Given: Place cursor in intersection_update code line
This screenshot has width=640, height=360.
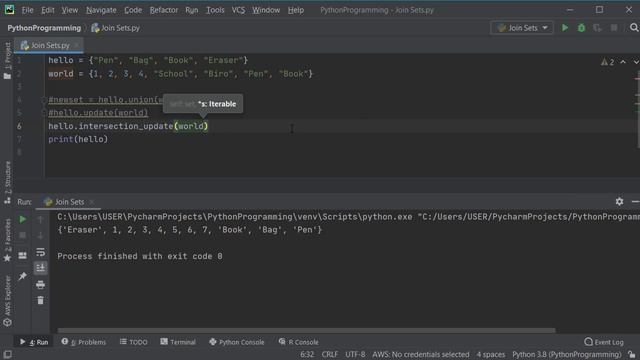Looking at the screenshot, I should coord(128,126).
